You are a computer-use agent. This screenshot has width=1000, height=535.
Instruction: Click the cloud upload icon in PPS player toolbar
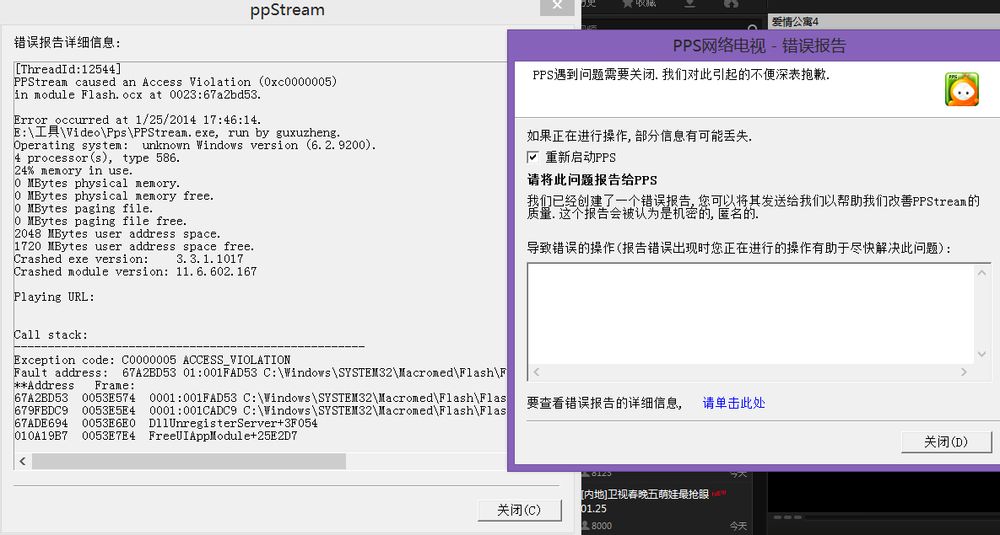[732, 4]
